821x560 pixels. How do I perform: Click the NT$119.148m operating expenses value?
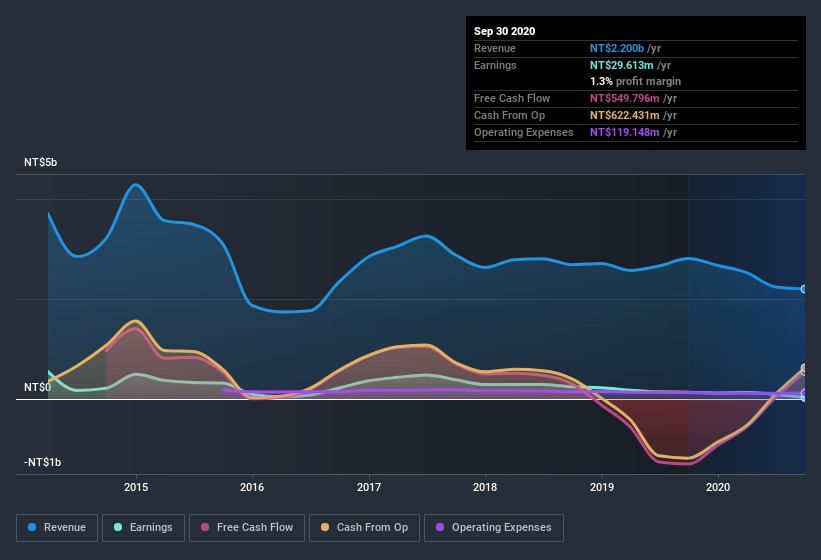(625, 132)
